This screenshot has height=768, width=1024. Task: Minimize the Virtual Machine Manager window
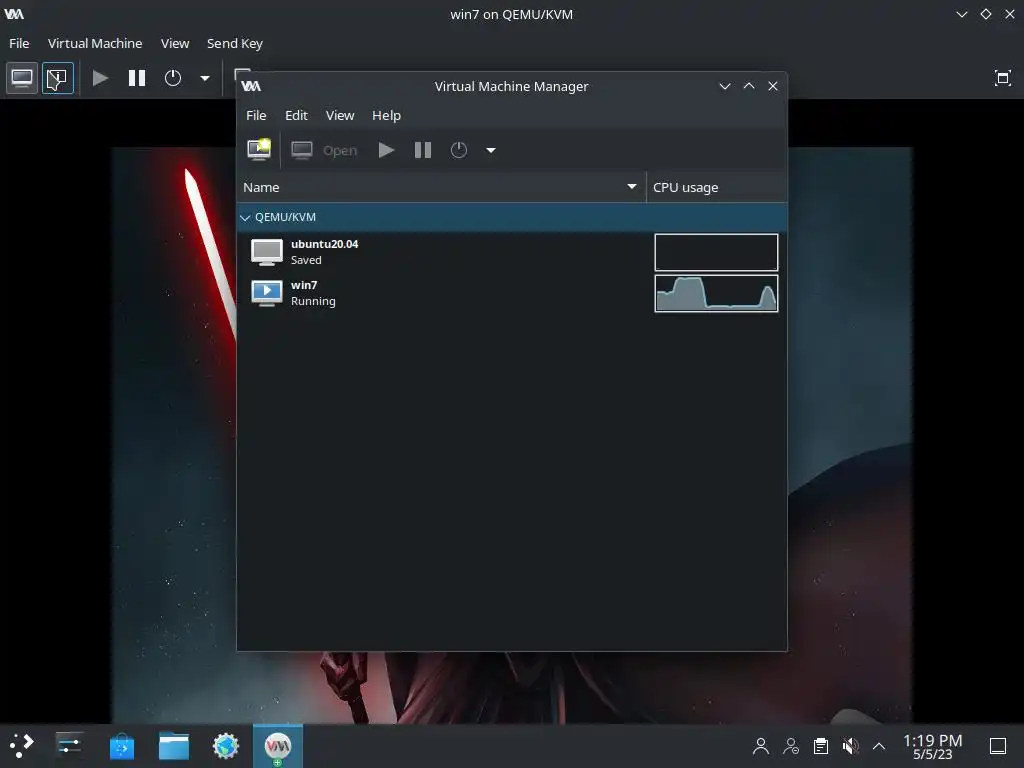coord(724,86)
